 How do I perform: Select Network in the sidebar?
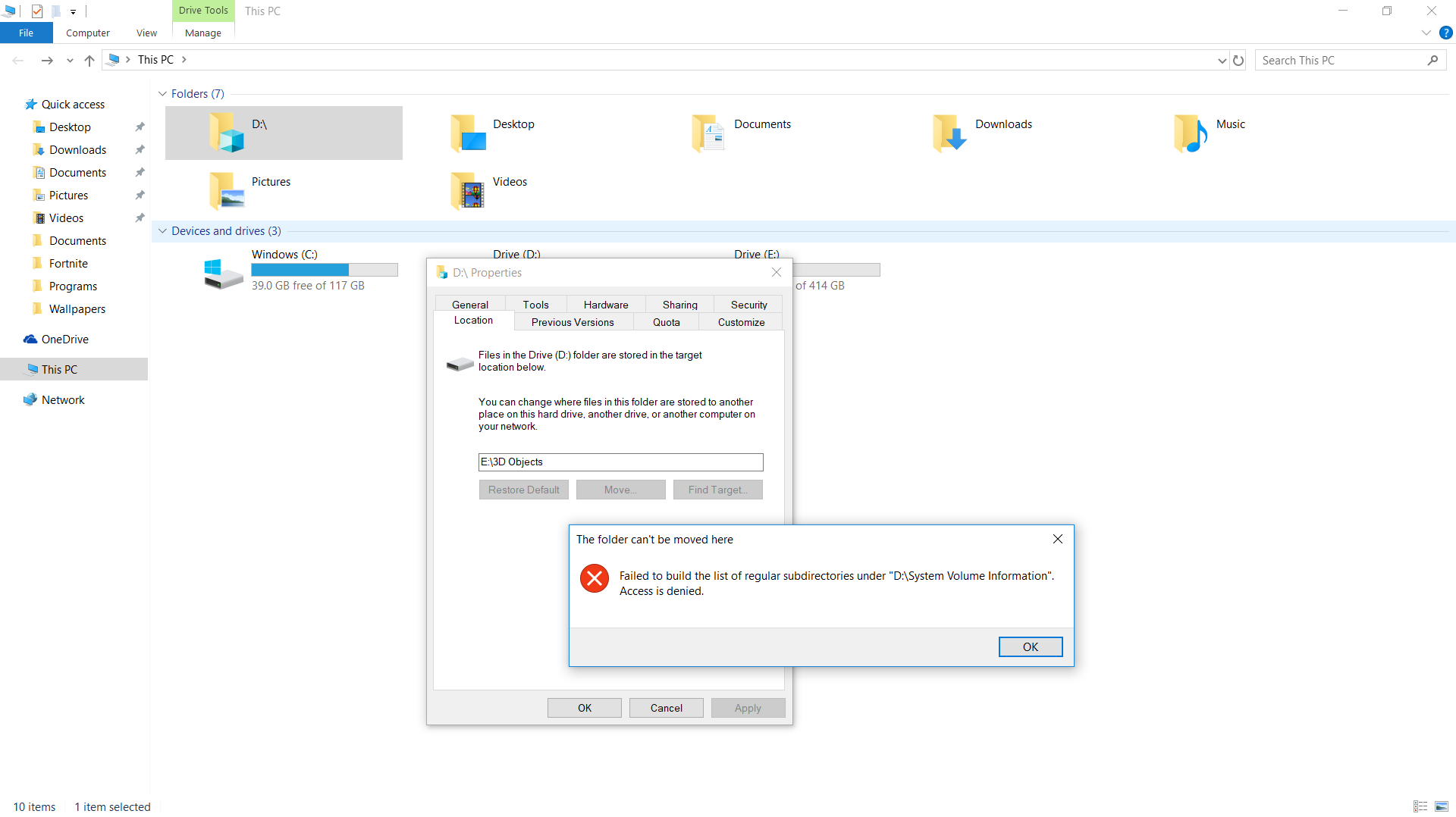tap(63, 400)
